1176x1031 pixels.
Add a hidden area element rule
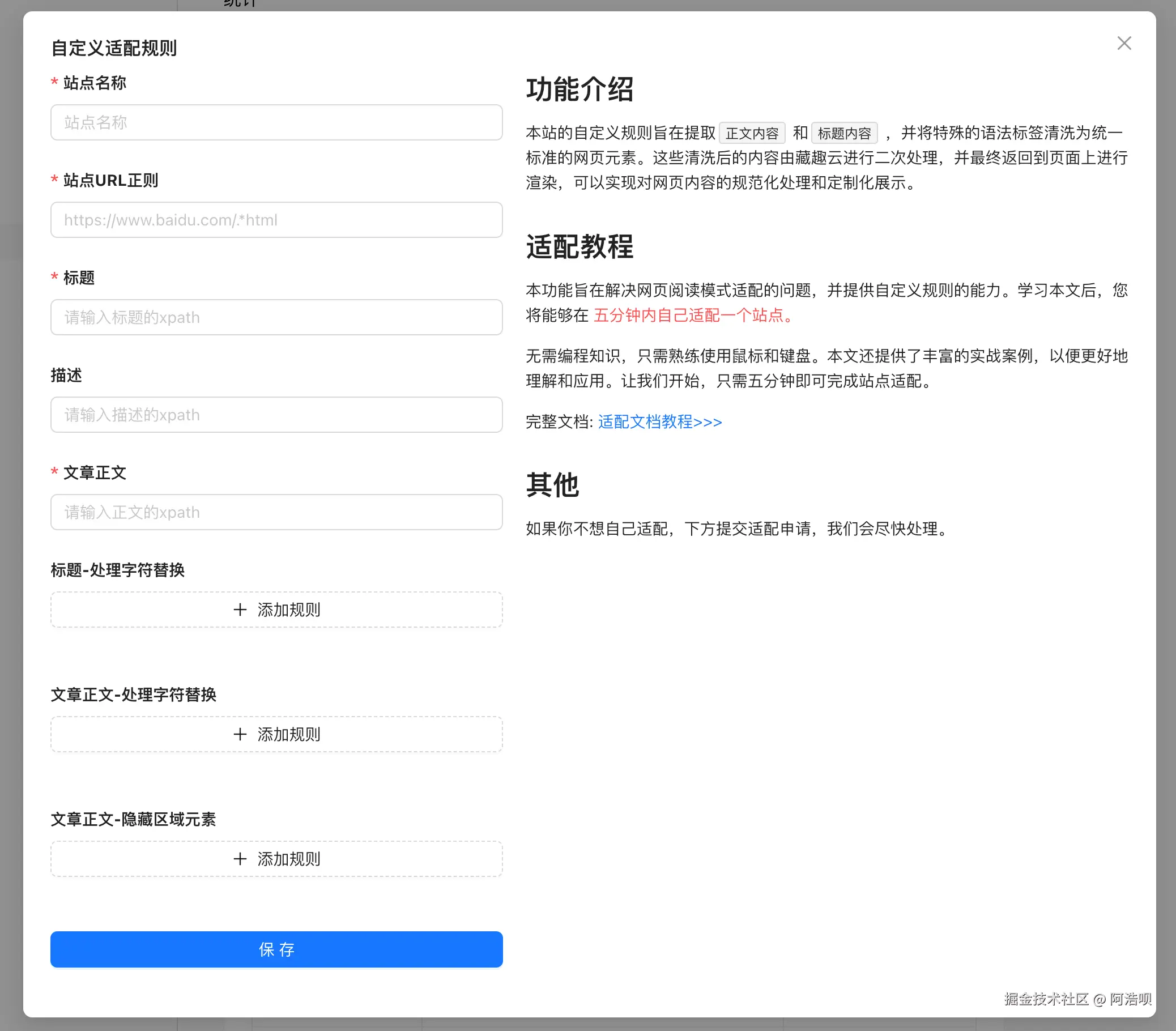276,858
